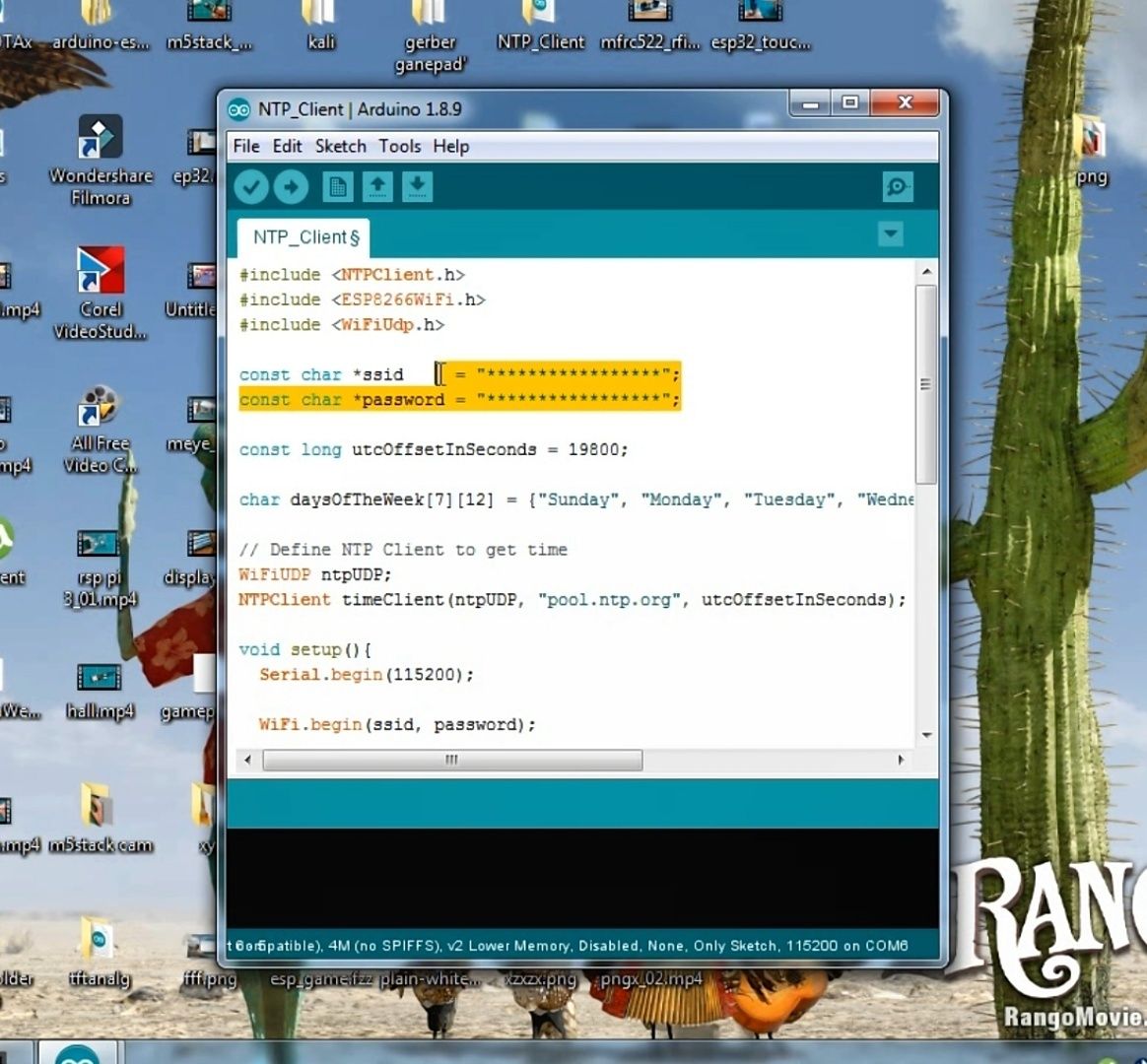Open the File menu
The image size is (1147, 1064).
(x=245, y=146)
